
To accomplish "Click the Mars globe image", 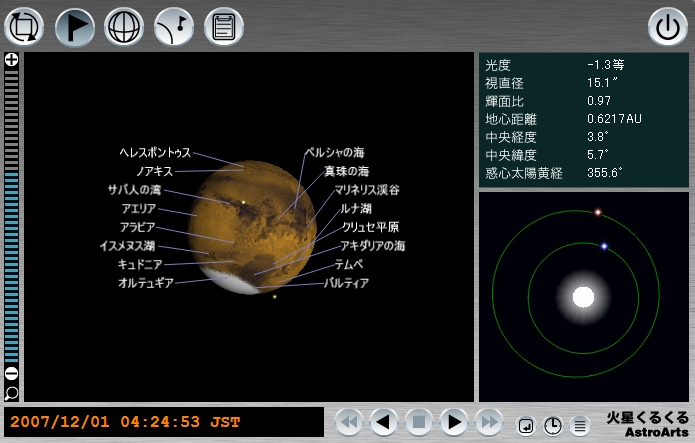I will pyautogui.click(x=252, y=227).
